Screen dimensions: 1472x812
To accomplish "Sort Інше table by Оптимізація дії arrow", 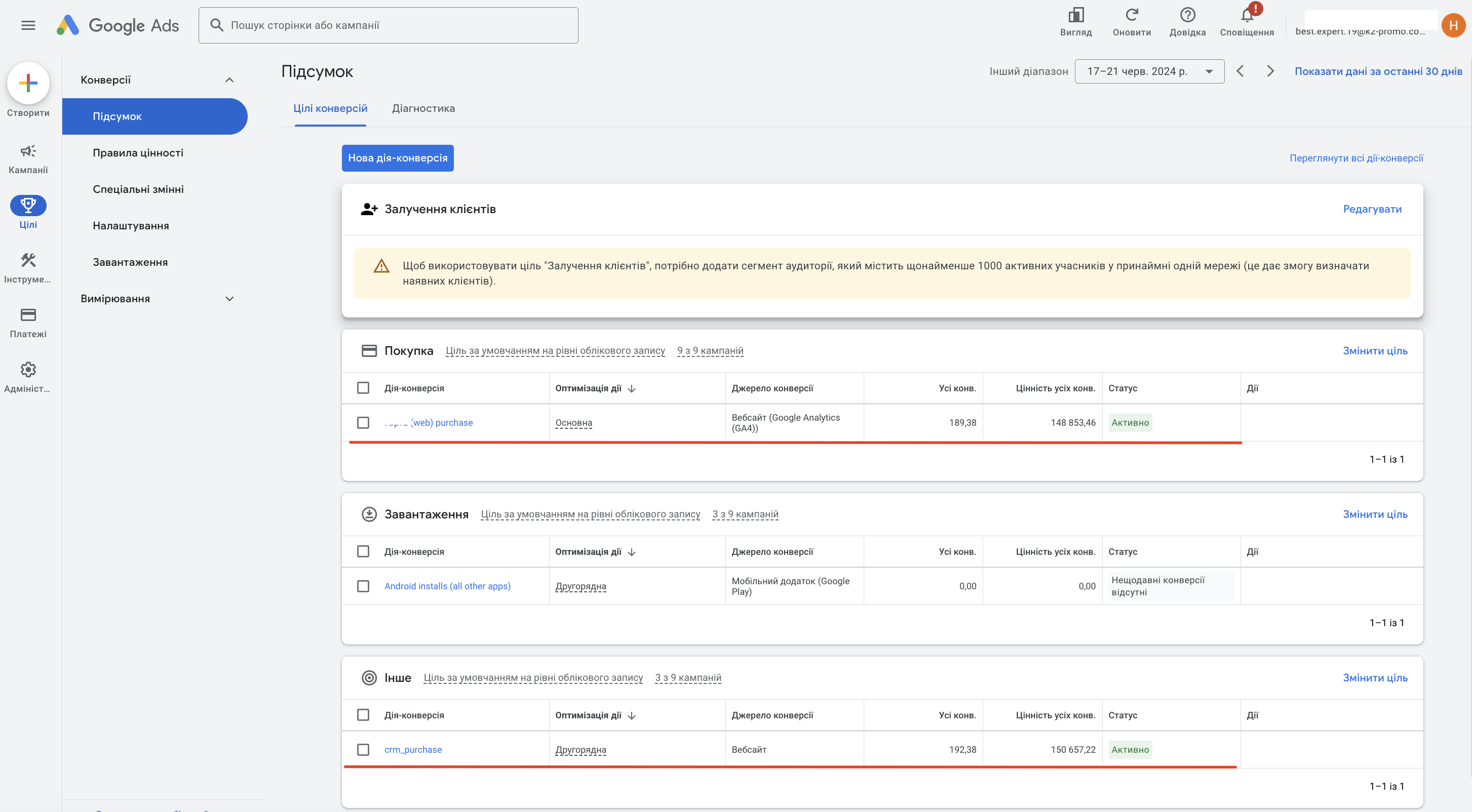I will [632, 715].
